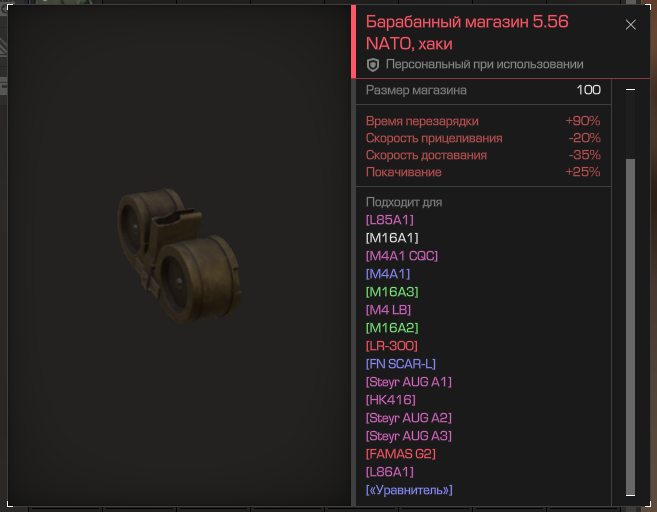
Task: Select the [M4A1 CQC] compatibility entry
Action: 402,256
